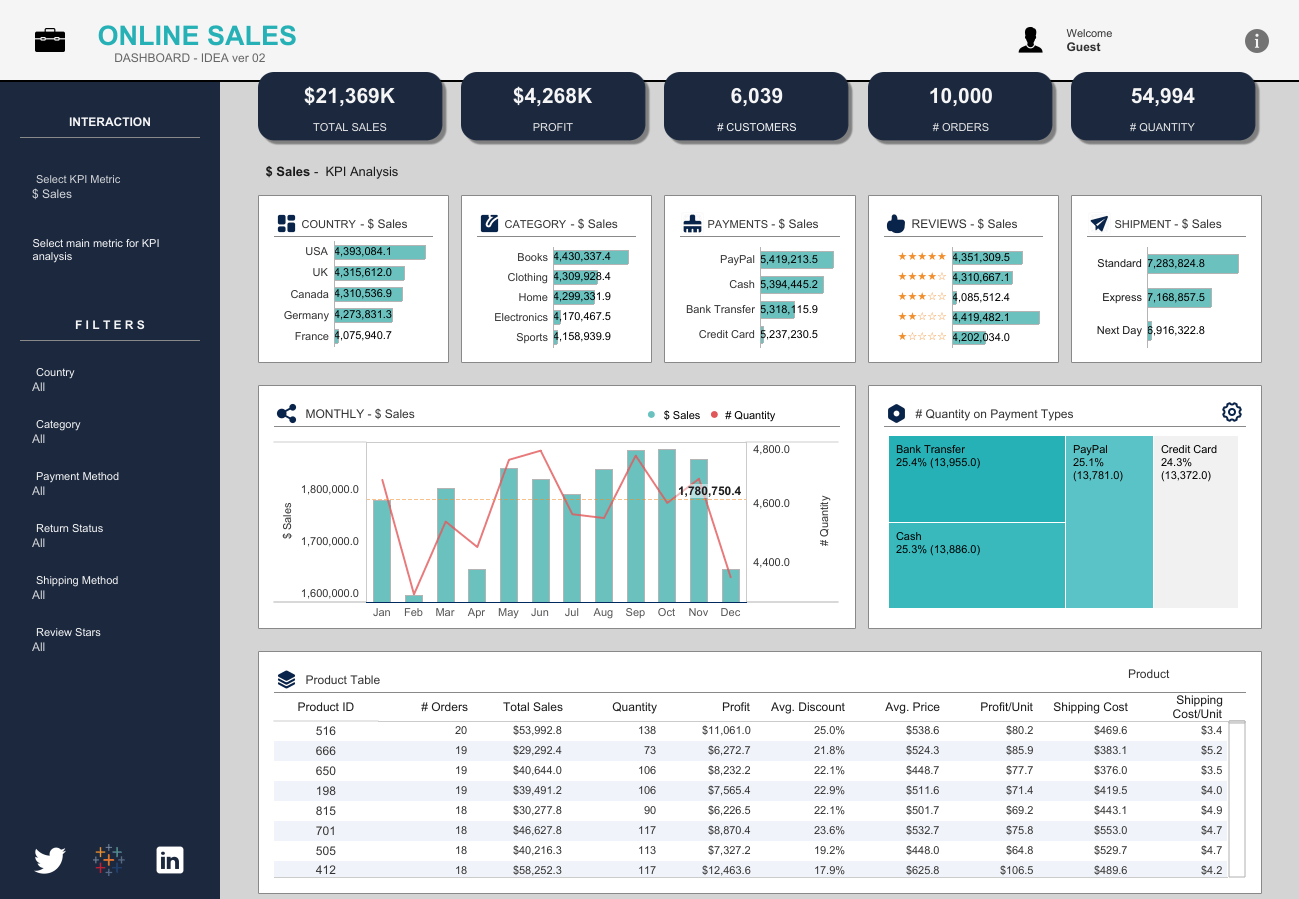Open the info icon in header
The height and width of the screenshot is (899, 1299).
1256,41
